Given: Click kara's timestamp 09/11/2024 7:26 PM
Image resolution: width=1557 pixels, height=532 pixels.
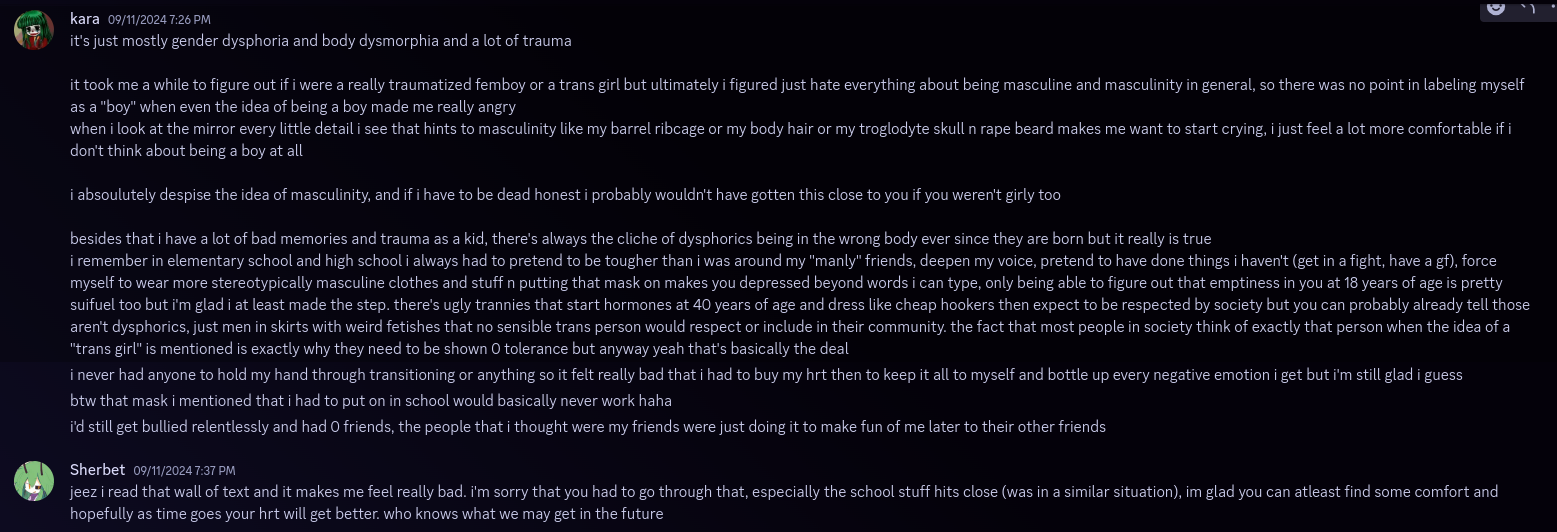Looking at the screenshot, I should coord(159,20).
